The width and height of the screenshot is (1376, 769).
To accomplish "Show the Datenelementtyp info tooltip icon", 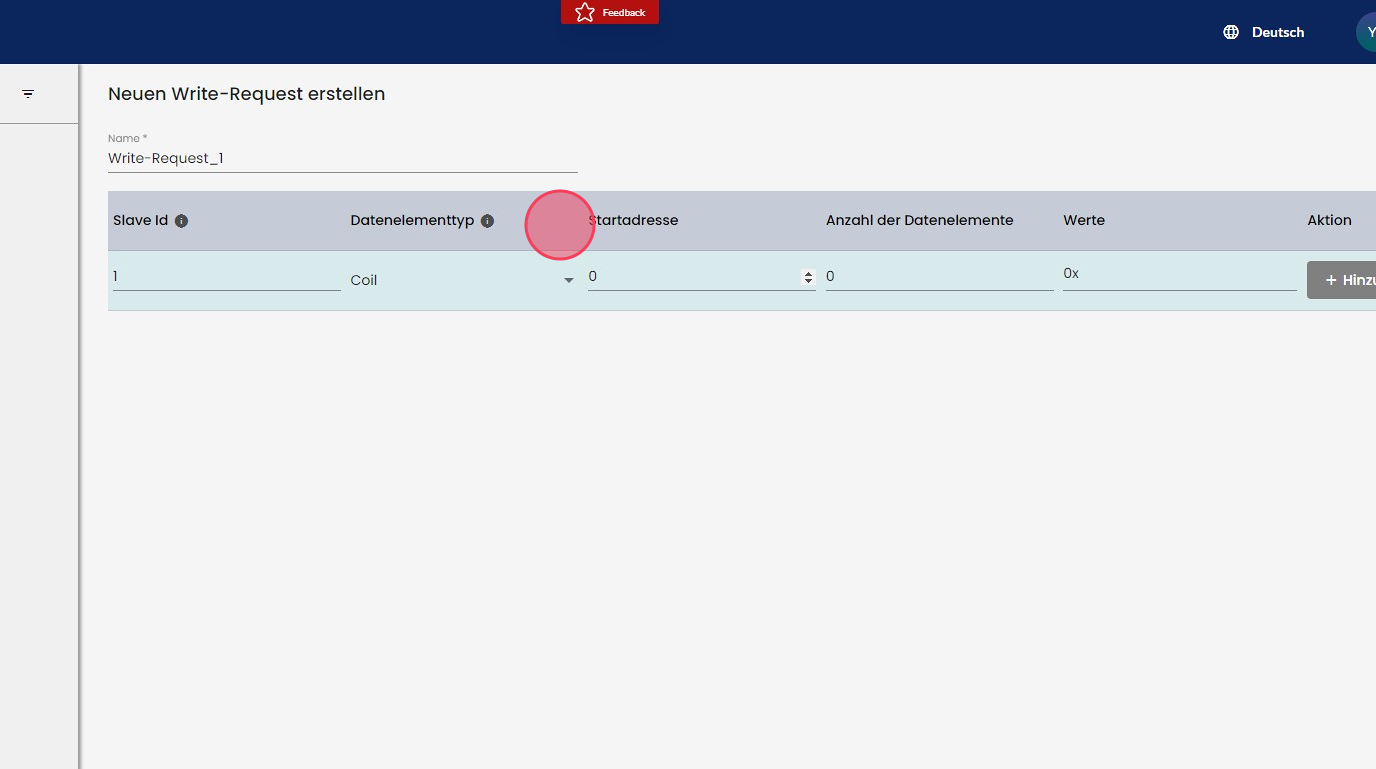I will [x=487, y=221].
